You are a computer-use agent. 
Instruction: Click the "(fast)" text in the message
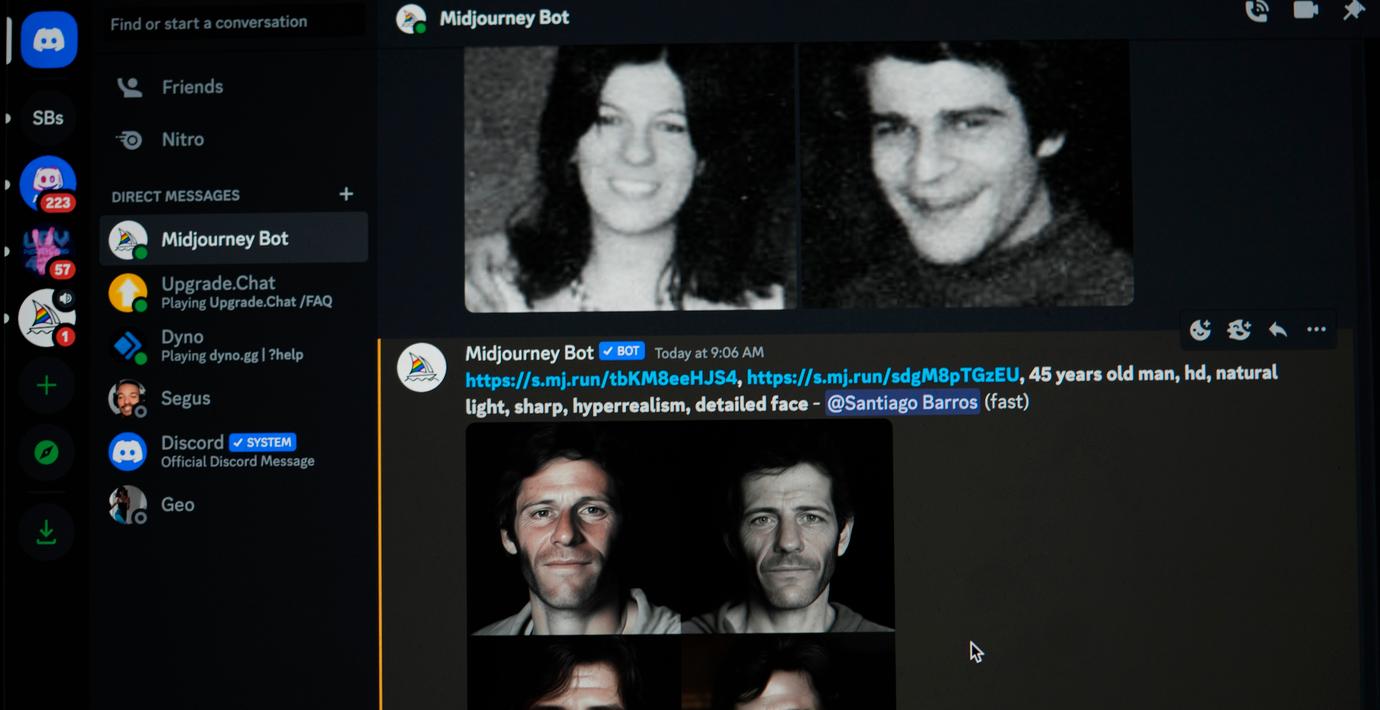[x=1007, y=402]
